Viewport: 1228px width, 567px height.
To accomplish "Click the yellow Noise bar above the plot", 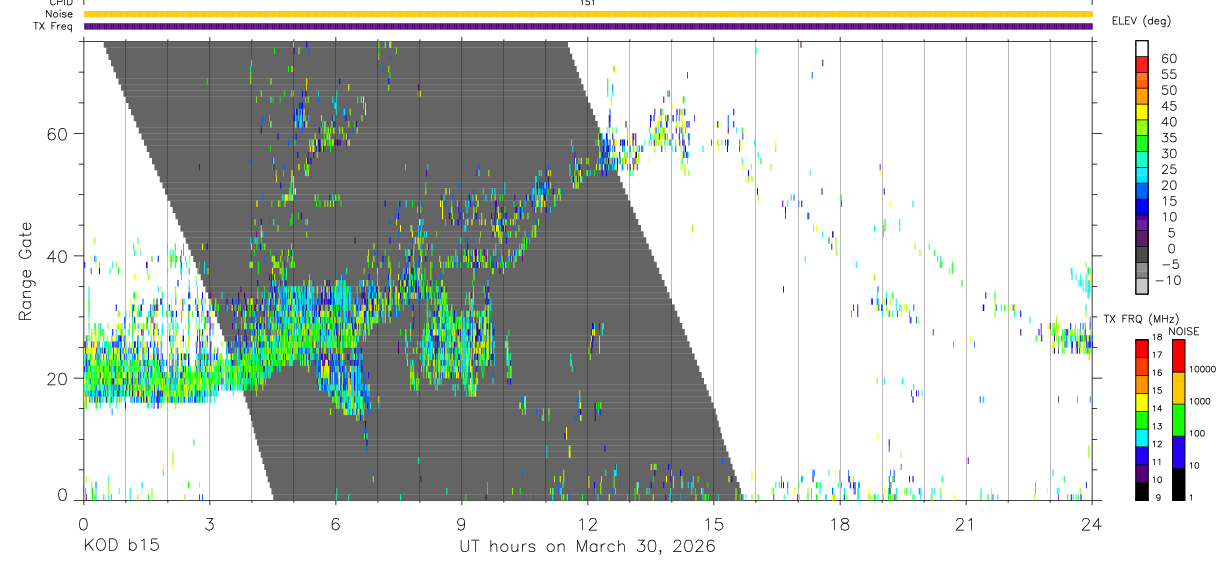I will (x=587, y=14).
